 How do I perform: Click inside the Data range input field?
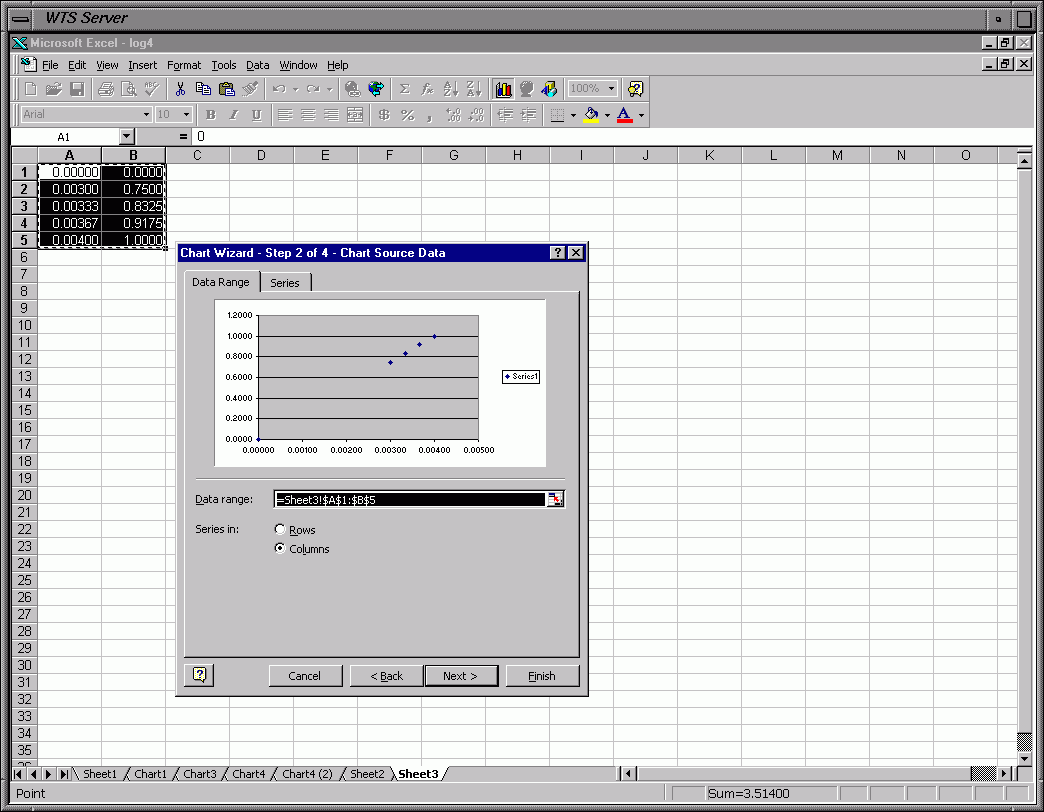(x=410, y=499)
